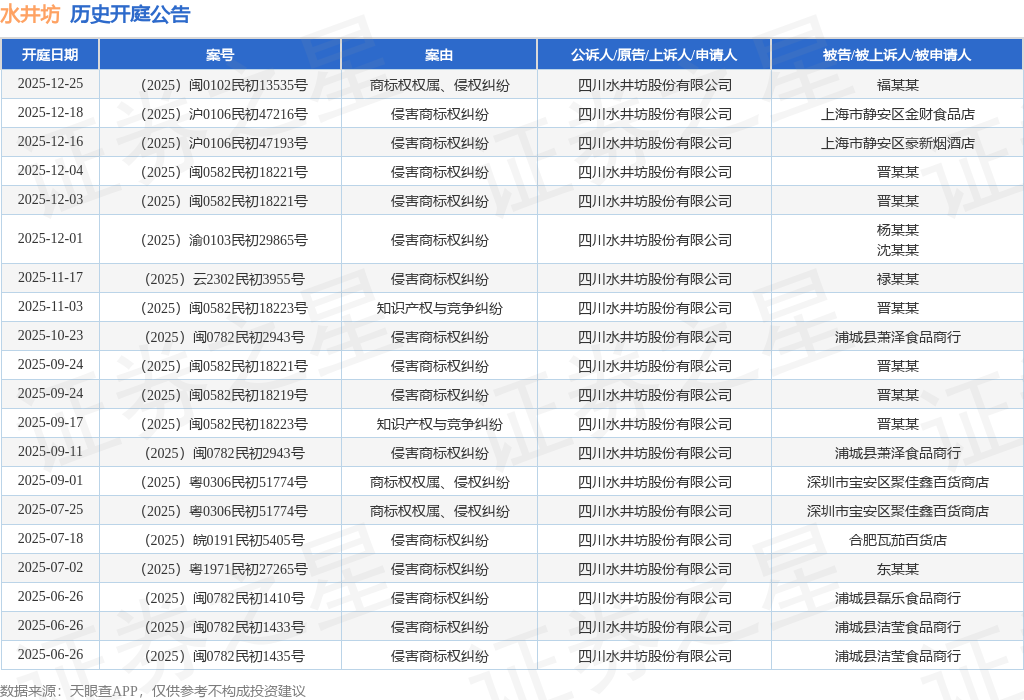Screen dimensions: 1024x700
Task: Click defendant 上海市静安区豪新烟酒店
Action: point(897,143)
